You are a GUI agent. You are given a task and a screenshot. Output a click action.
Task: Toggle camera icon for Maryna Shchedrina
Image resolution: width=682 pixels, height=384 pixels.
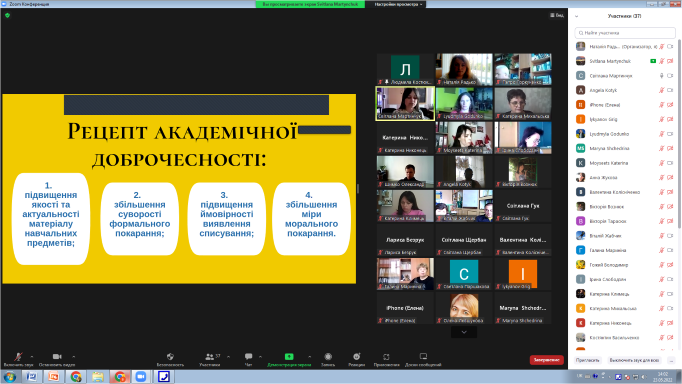tap(670, 148)
